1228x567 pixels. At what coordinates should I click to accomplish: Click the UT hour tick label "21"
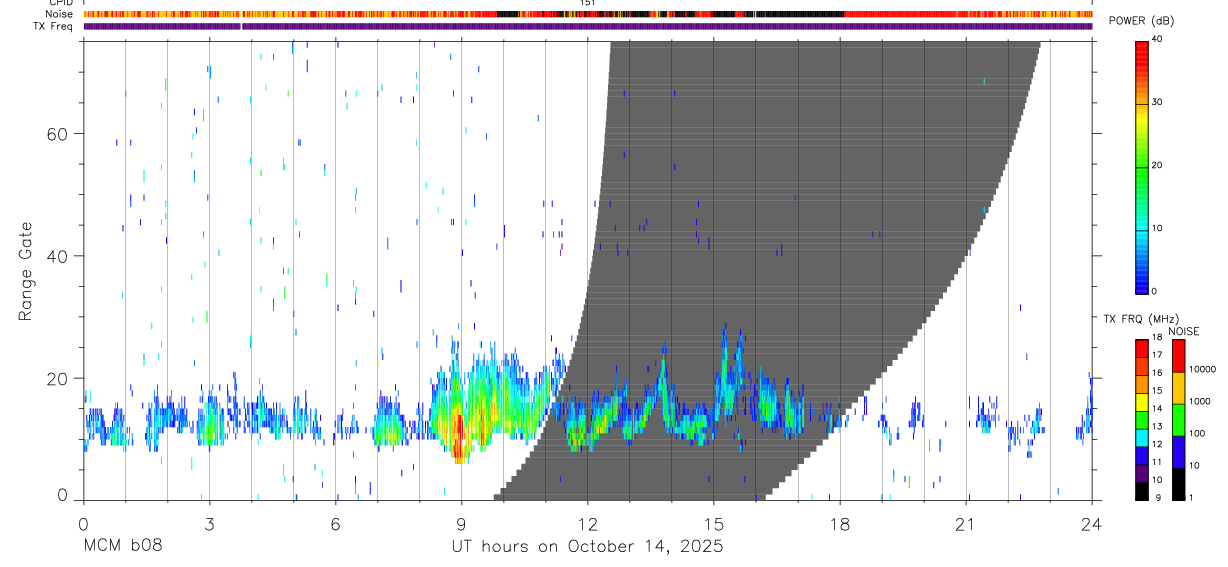pos(965,523)
